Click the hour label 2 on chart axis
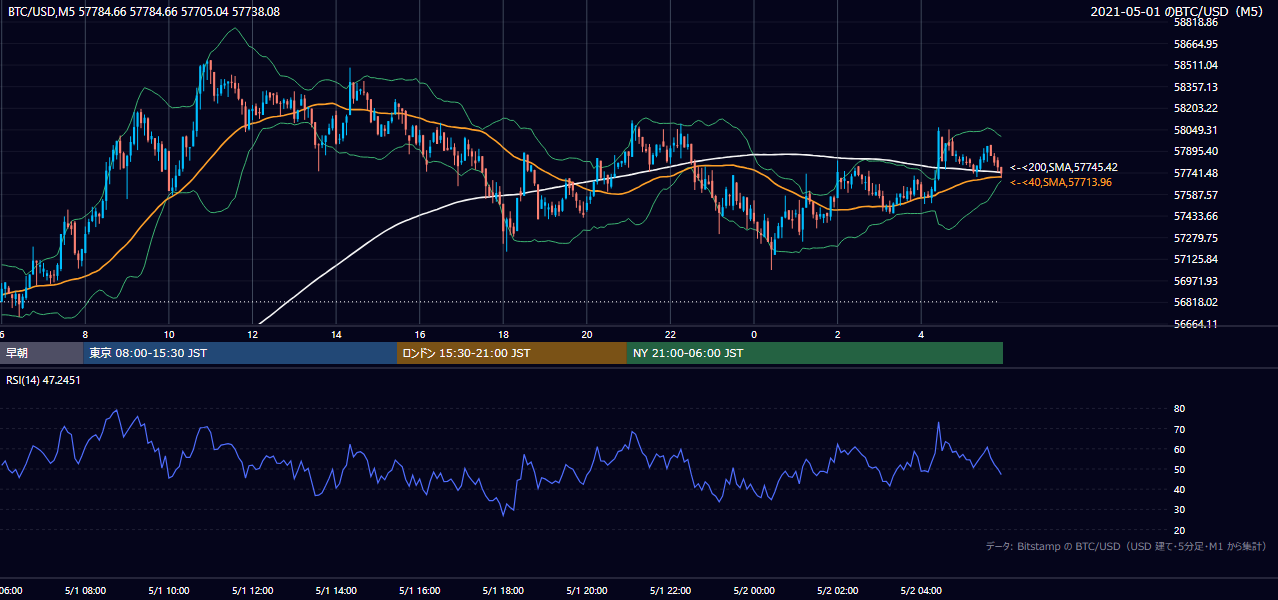The image size is (1278, 600). click(x=837, y=334)
